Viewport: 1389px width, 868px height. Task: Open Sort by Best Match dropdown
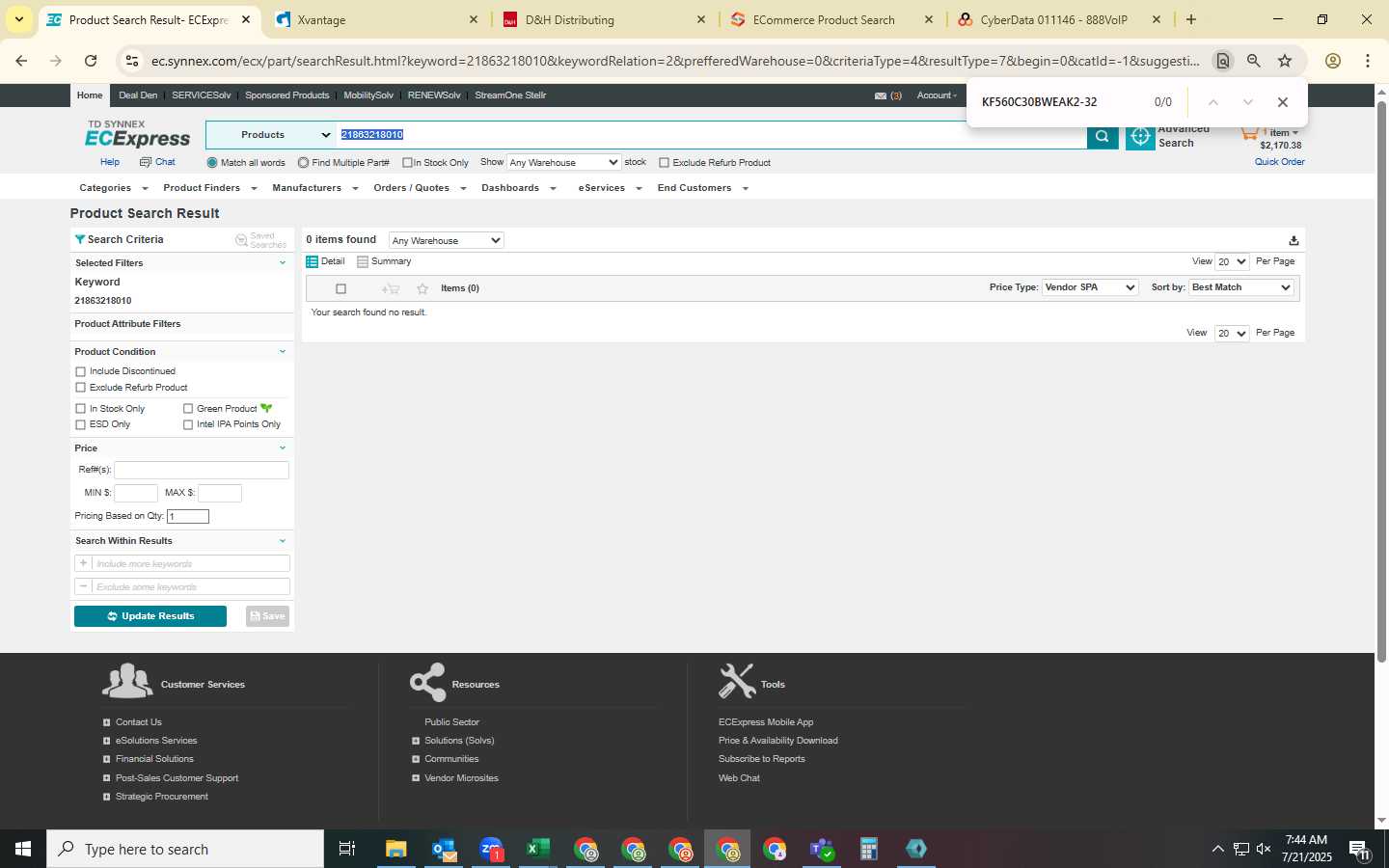[x=1241, y=287]
